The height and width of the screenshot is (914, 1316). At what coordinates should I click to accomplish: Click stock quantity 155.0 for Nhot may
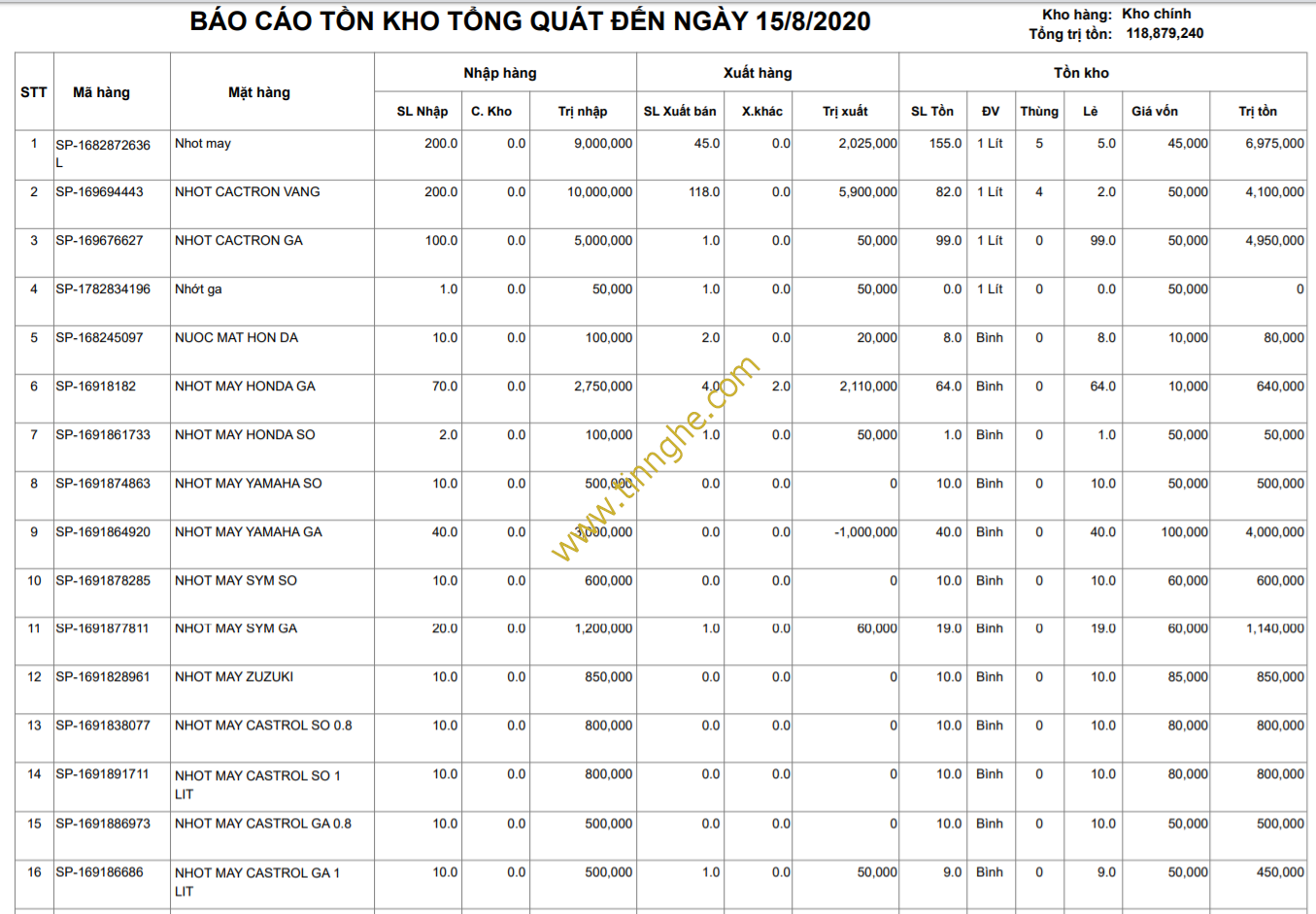point(945,144)
